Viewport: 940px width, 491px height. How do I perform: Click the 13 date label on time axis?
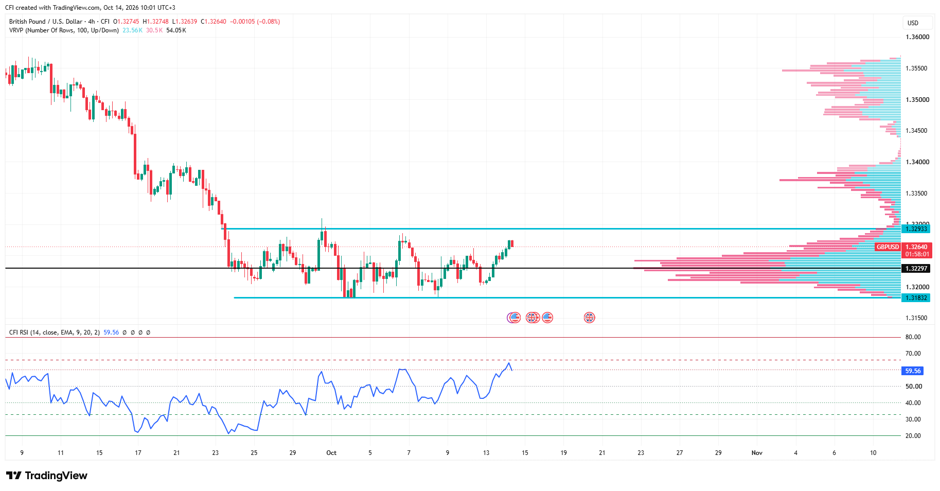pos(486,453)
